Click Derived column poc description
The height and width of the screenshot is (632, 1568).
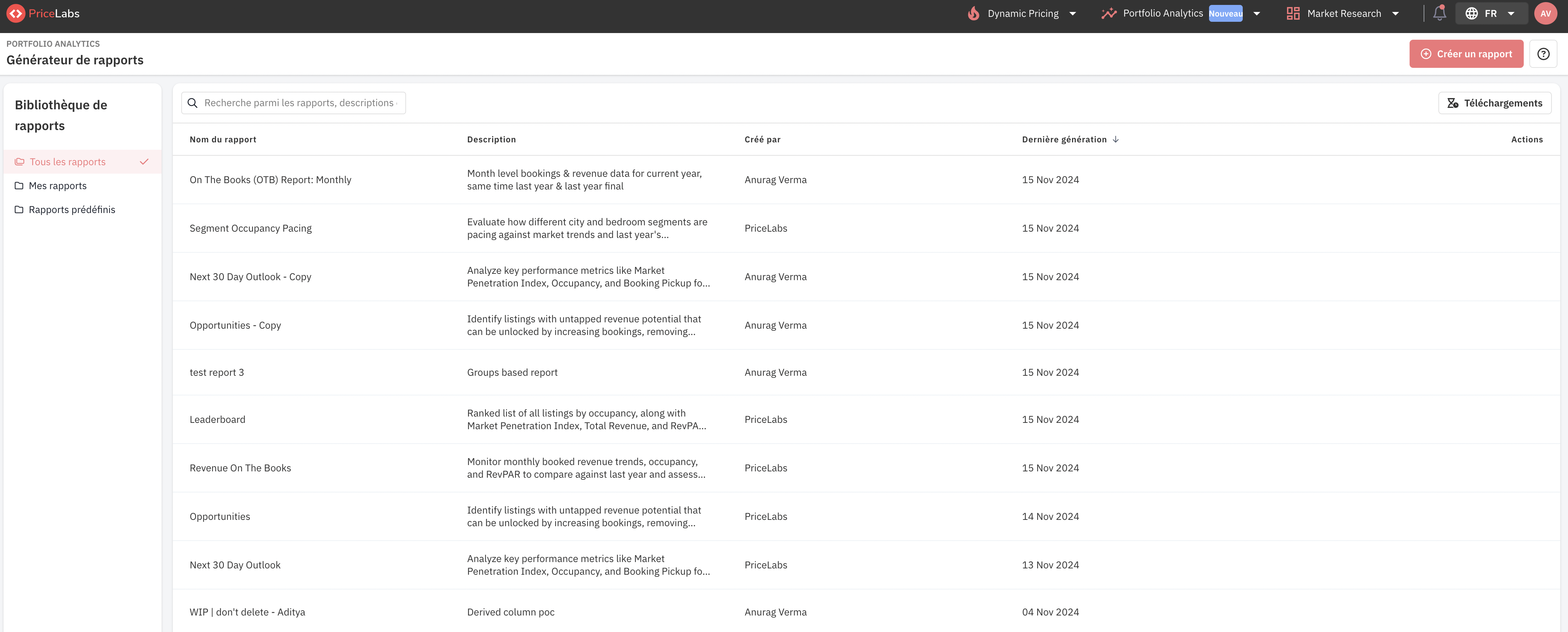(x=511, y=612)
